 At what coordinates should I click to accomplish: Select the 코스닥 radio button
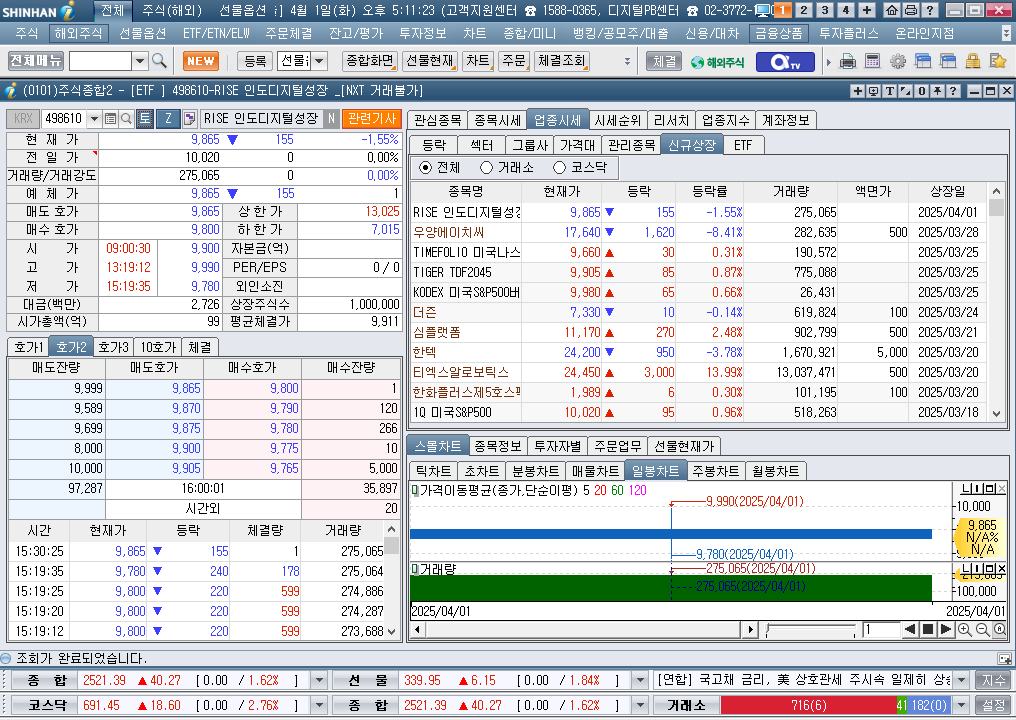pyautogui.click(x=559, y=168)
